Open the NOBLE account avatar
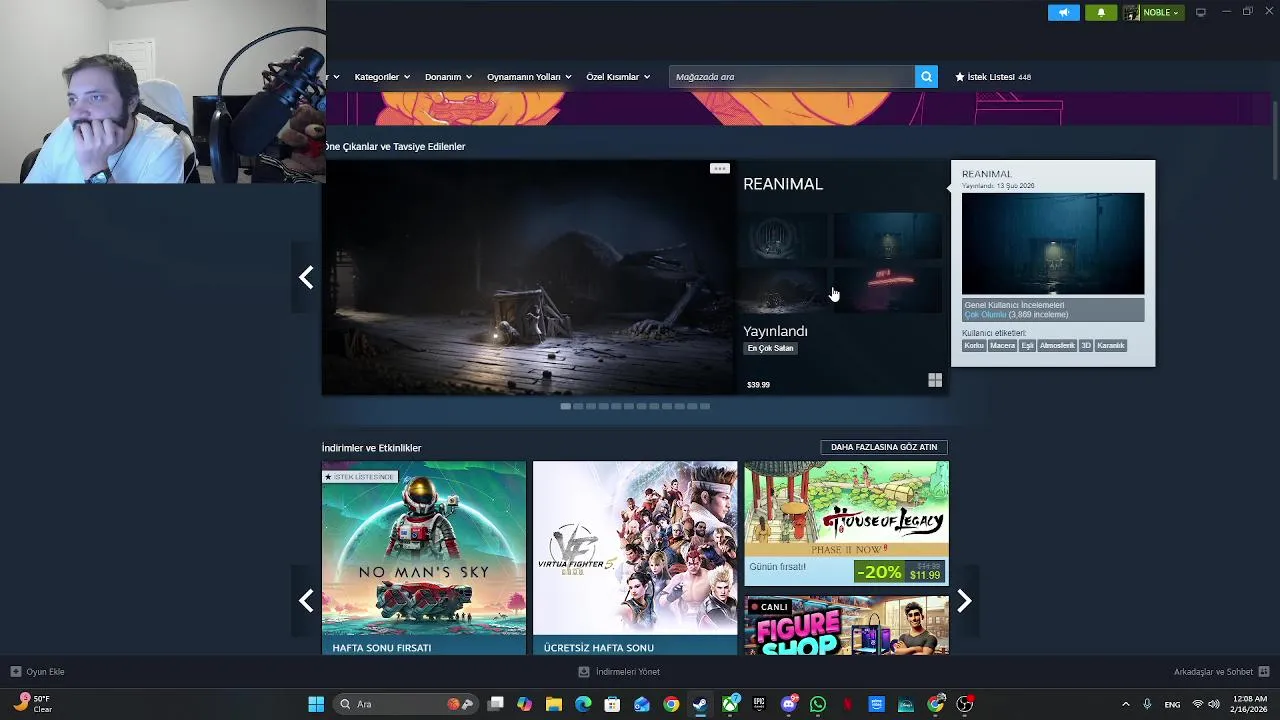1280x720 pixels. click(1131, 12)
